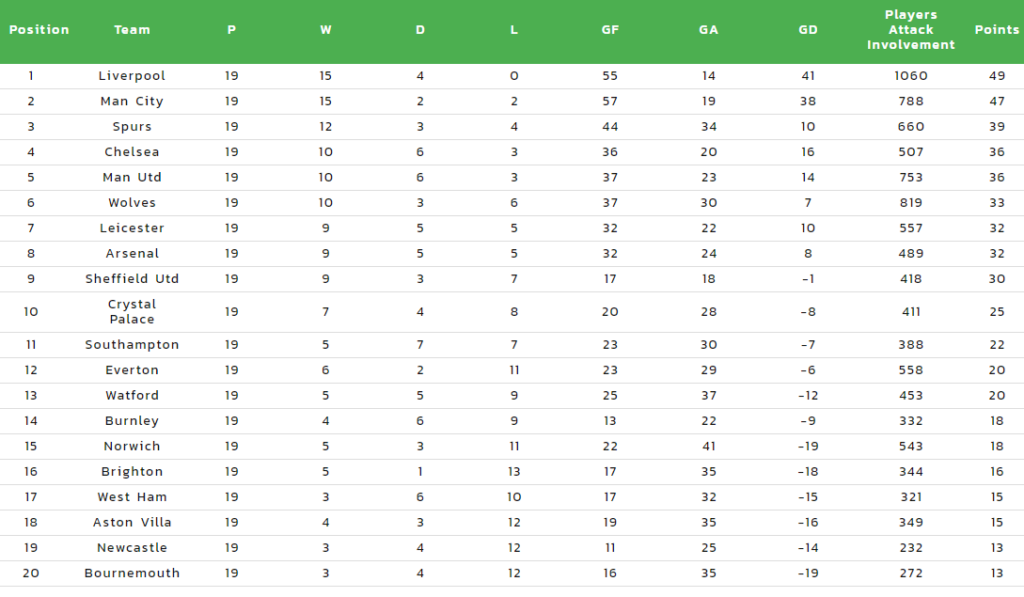Click Man City's 47 points value
The image size is (1024, 597).
tap(997, 101)
